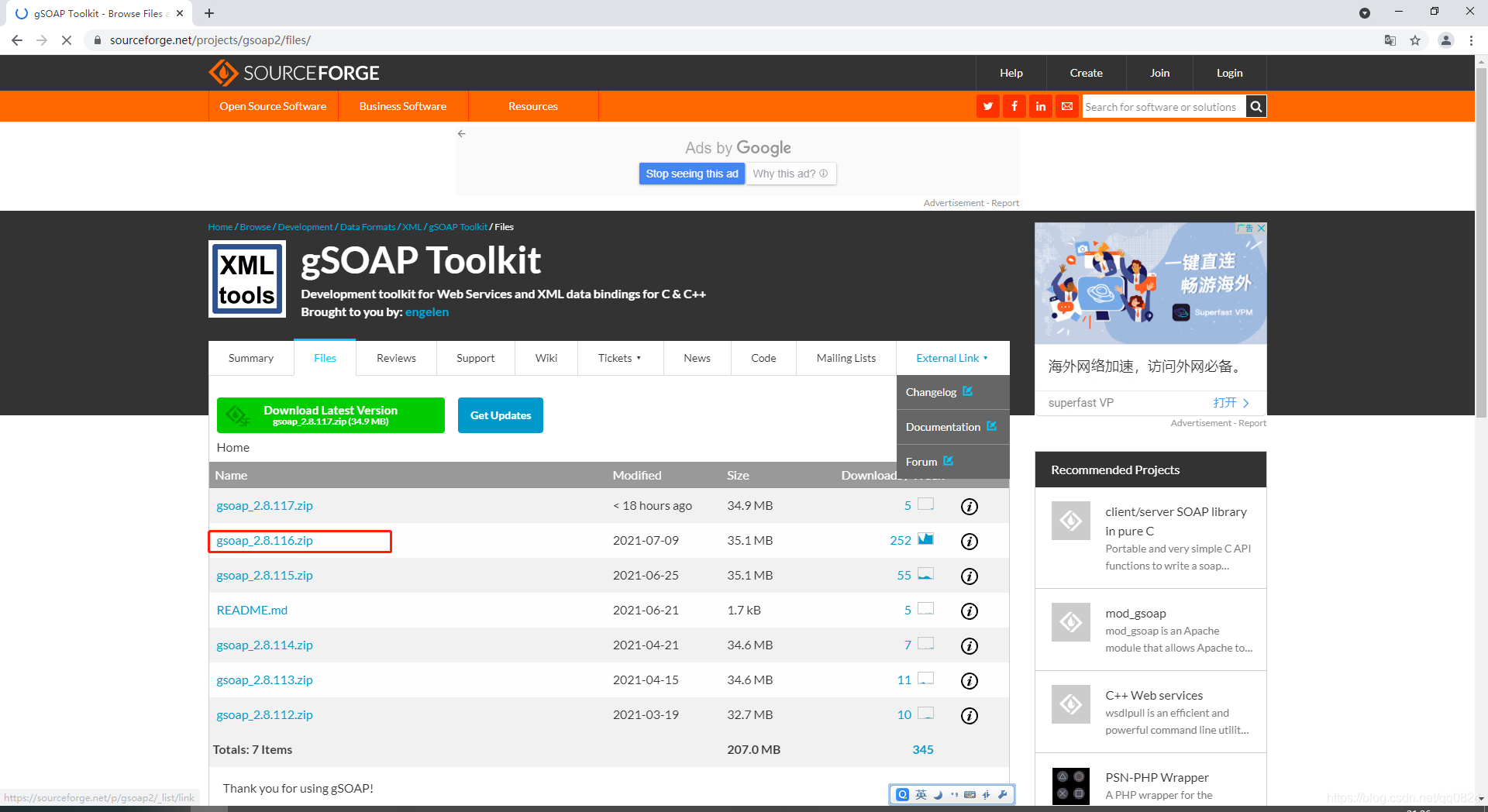Click the email envelope icon

point(1067,106)
